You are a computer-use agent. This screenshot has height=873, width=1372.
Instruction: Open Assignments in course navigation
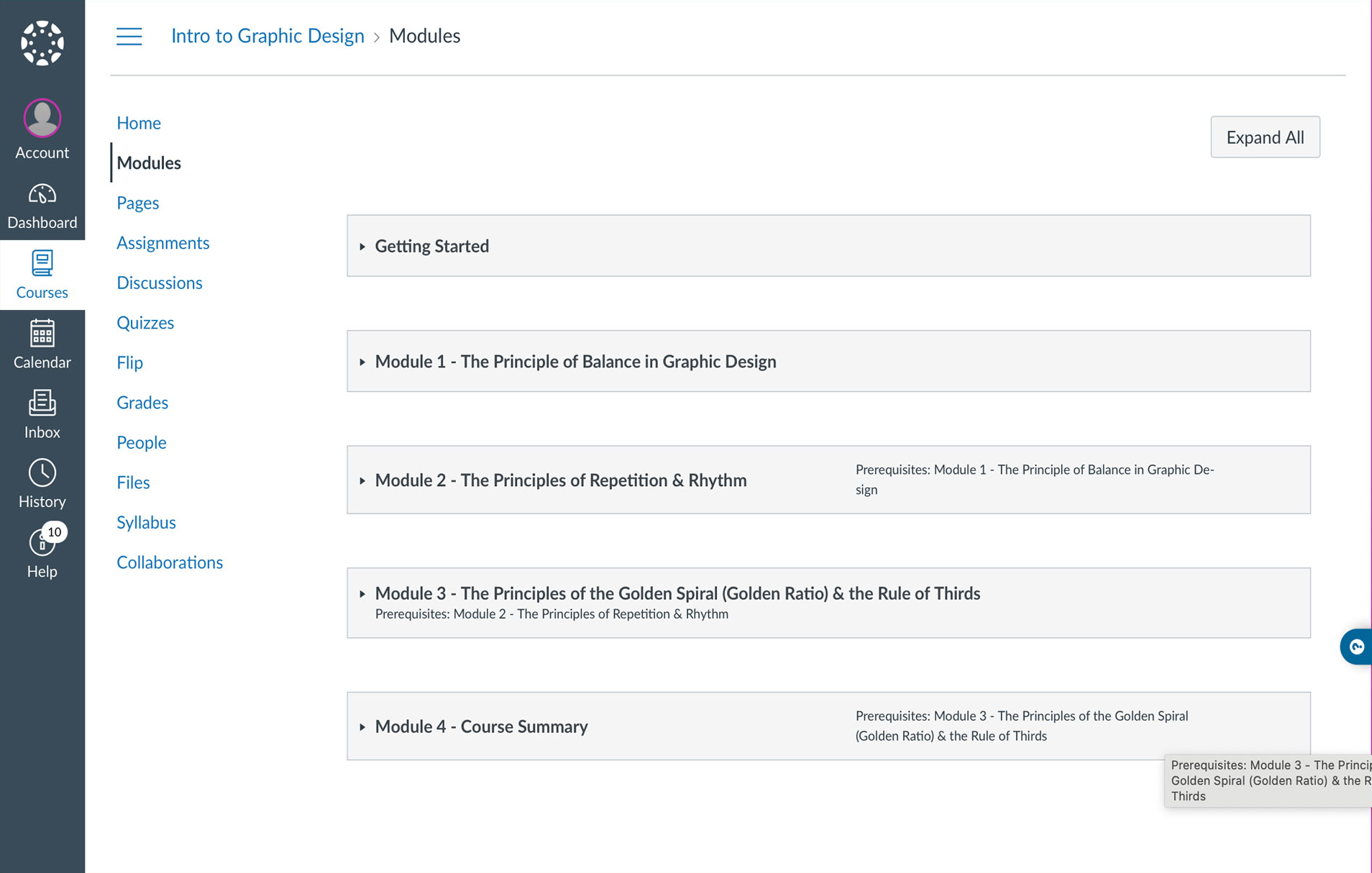pyautogui.click(x=163, y=243)
